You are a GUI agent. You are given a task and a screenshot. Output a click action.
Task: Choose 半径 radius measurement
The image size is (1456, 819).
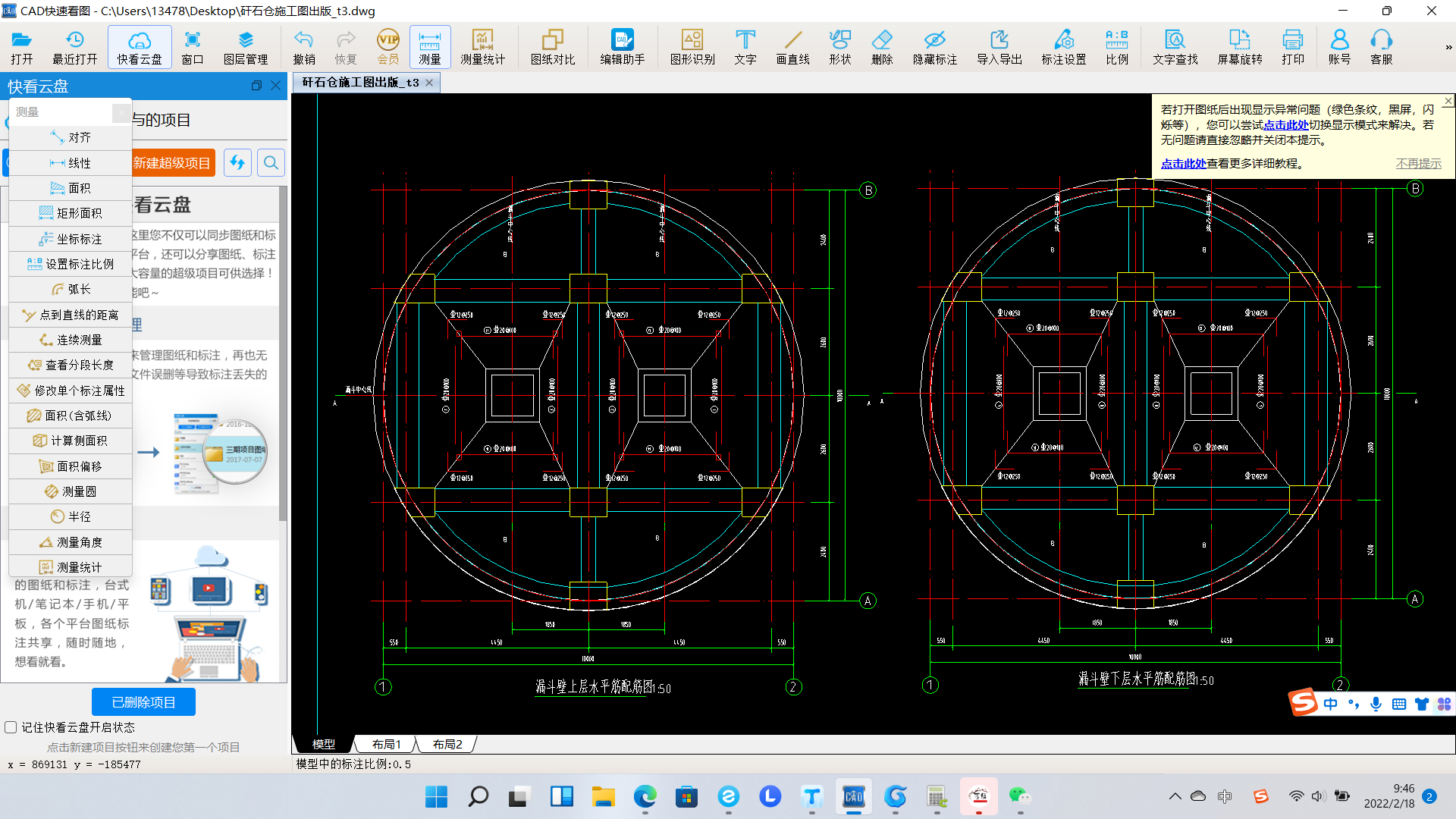(x=71, y=516)
